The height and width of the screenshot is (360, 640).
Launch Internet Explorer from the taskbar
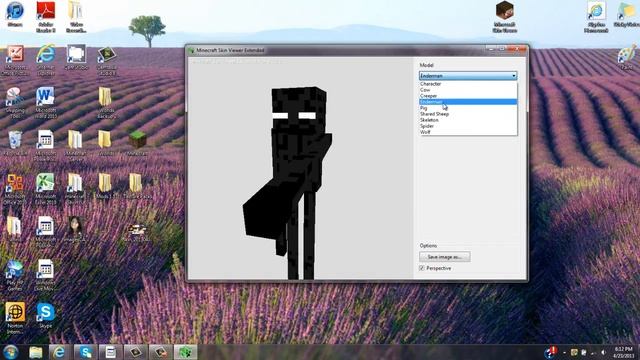(x=60, y=352)
